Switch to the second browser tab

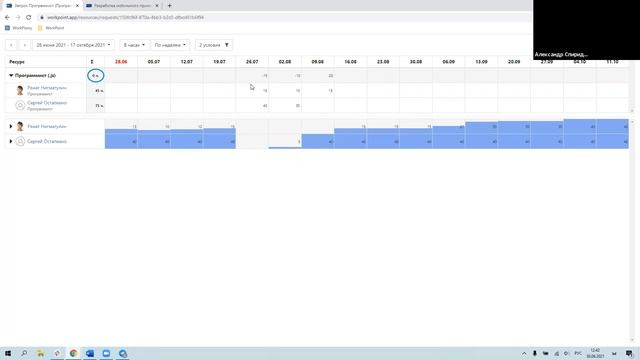[122, 6]
